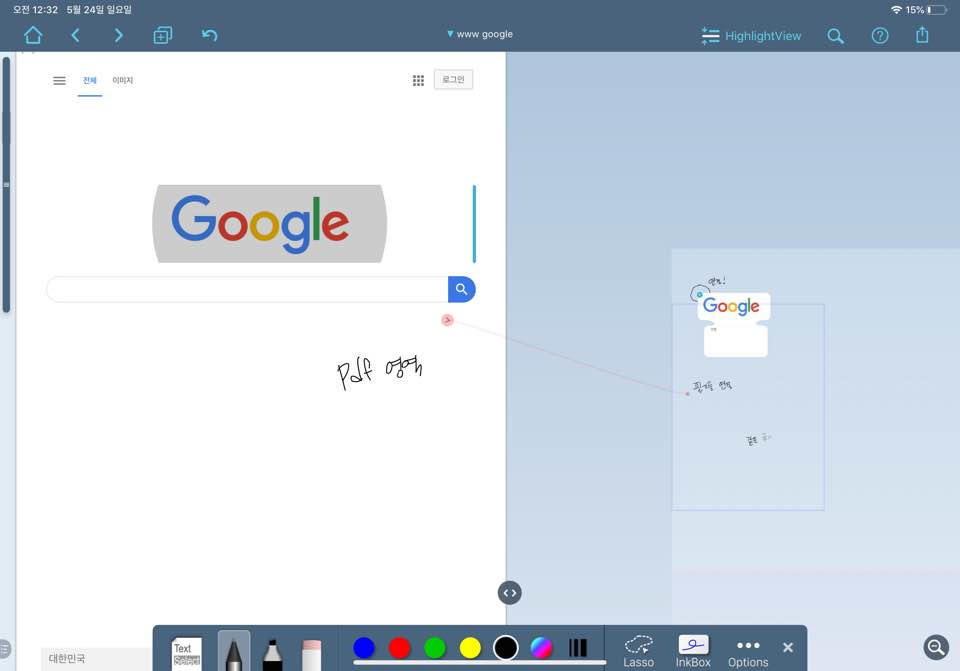Choose the black color swatch
Image resolution: width=960 pixels, height=671 pixels.
506,647
